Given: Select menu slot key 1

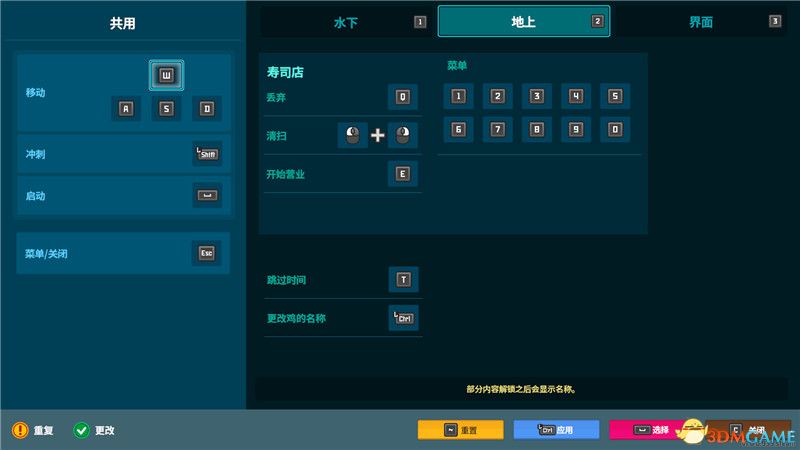Looking at the screenshot, I should pos(458,96).
